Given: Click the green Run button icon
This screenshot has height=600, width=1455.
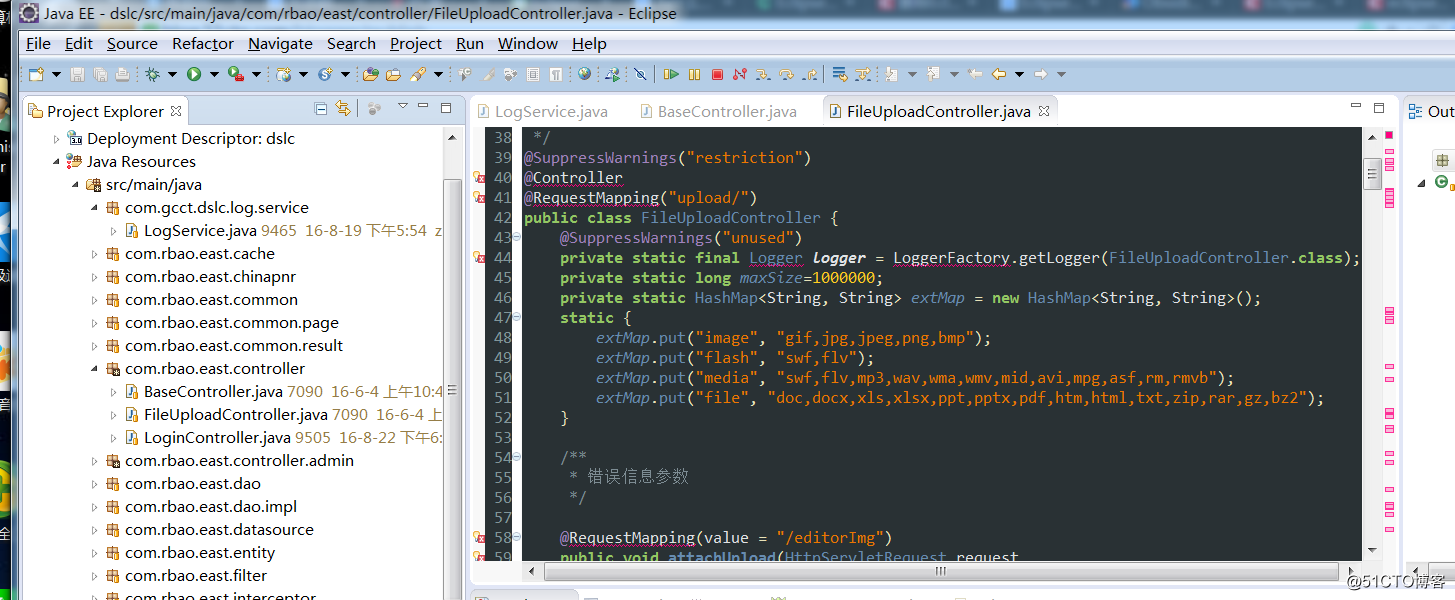Looking at the screenshot, I should pyautogui.click(x=194, y=74).
